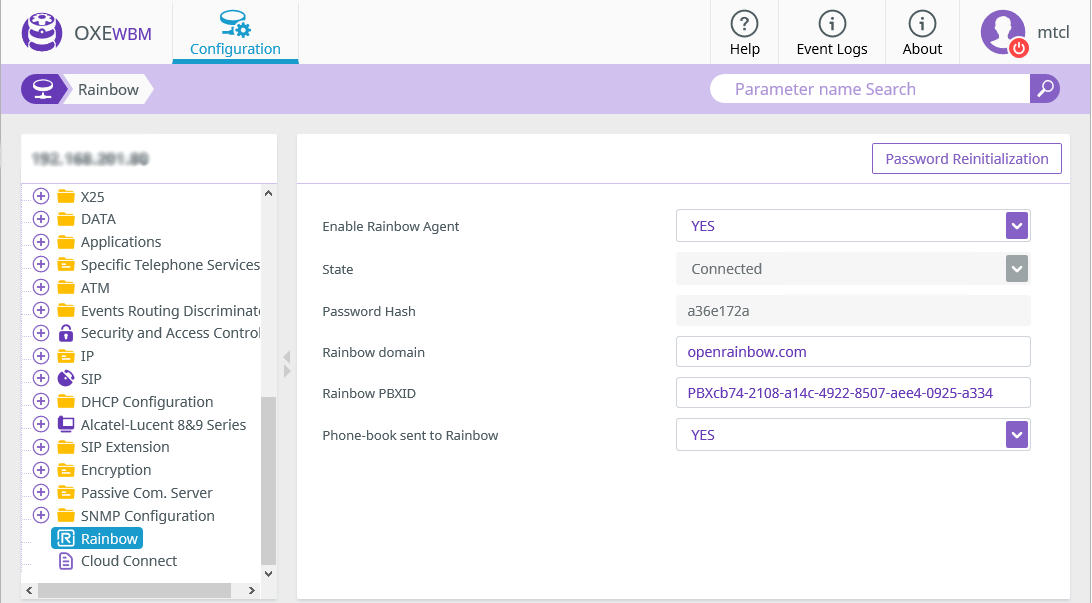This screenshot has width=1092, height=603.
Task: Click the mtcl user avatar icon
Action: point(1004,33)
